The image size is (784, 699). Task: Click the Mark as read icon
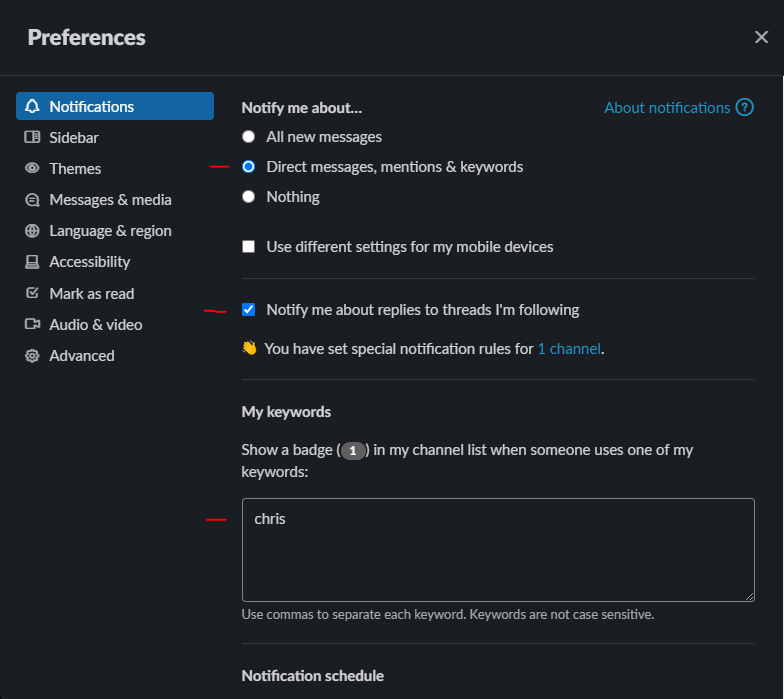pyautogui.click(x=32, y=294)
